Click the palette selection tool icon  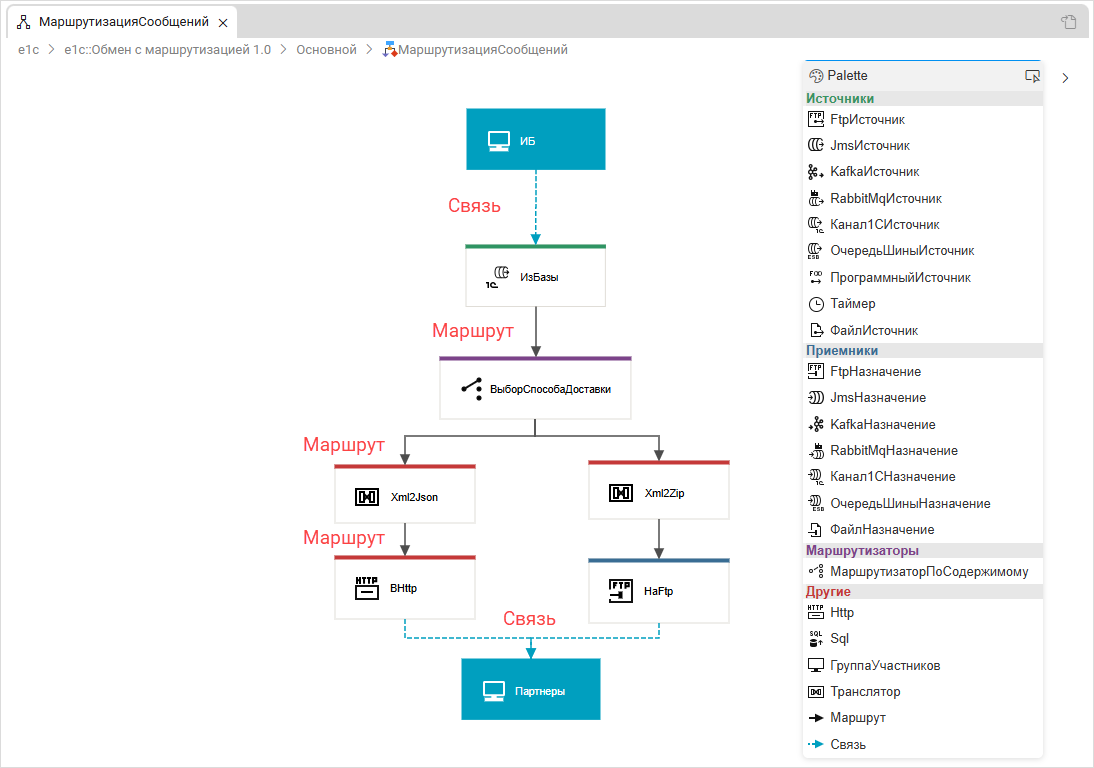click(x=1032, y=76)
